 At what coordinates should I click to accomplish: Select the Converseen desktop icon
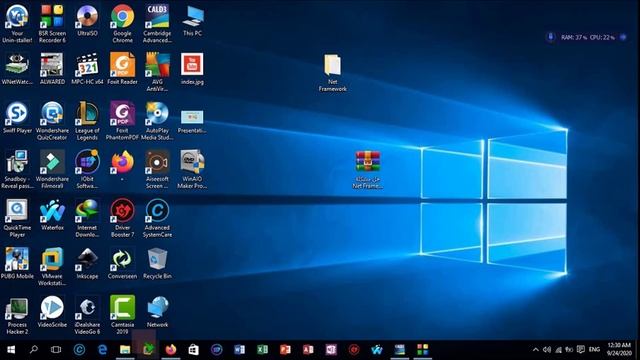(x=122, y=263)
